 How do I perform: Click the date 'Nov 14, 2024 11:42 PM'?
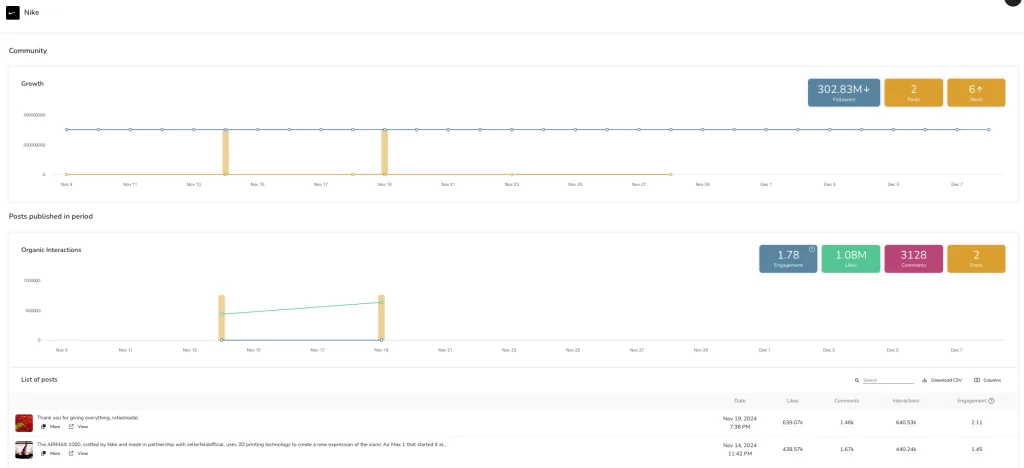(x=739, y=448)
